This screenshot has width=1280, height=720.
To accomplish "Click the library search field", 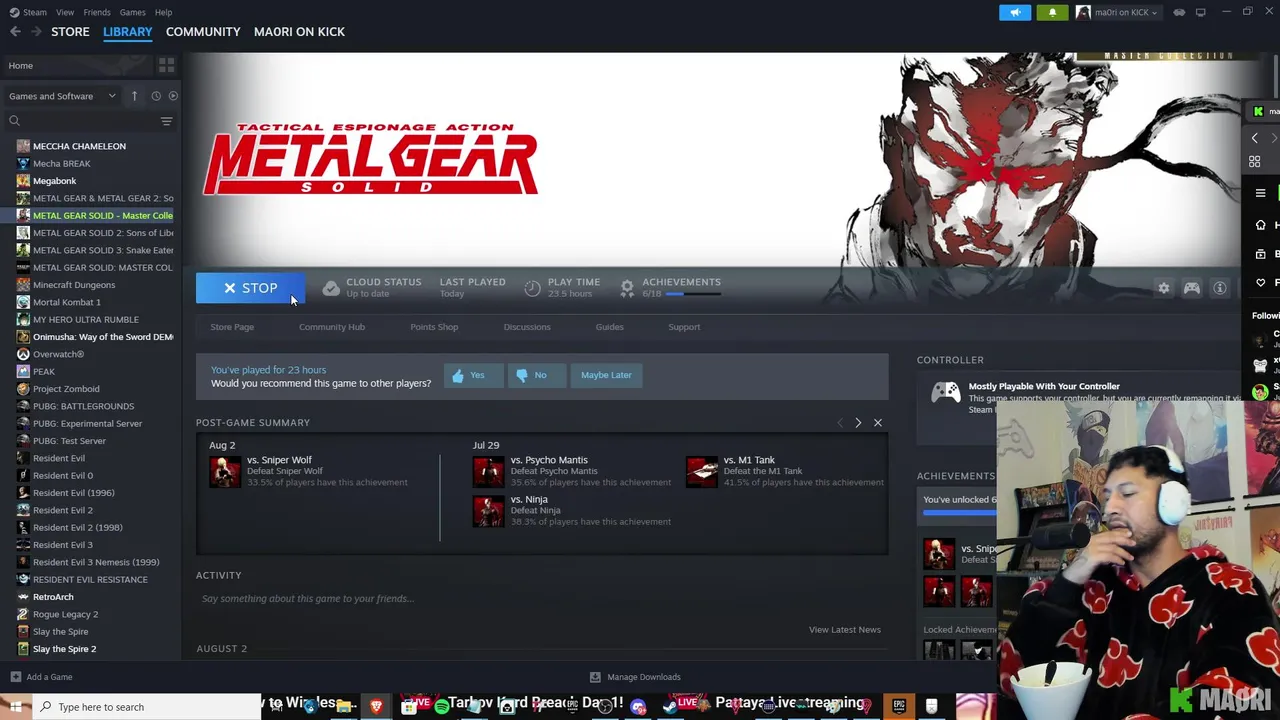I will coord(80,121).
